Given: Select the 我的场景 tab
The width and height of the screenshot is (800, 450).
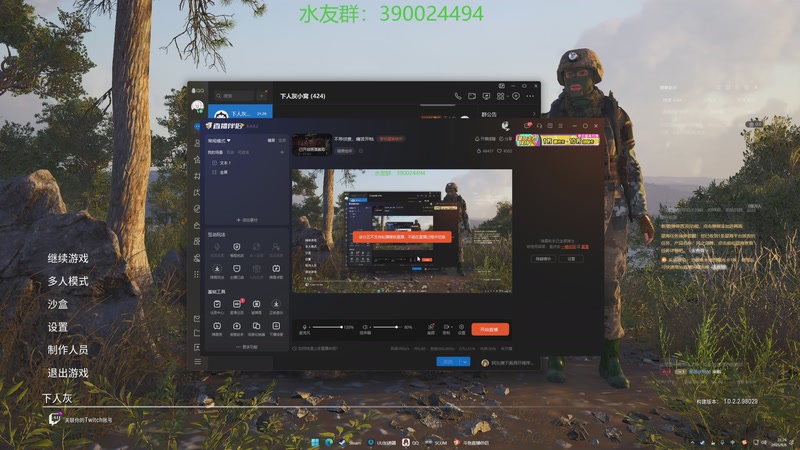Looking at the screenshot, I should point(215,152).
